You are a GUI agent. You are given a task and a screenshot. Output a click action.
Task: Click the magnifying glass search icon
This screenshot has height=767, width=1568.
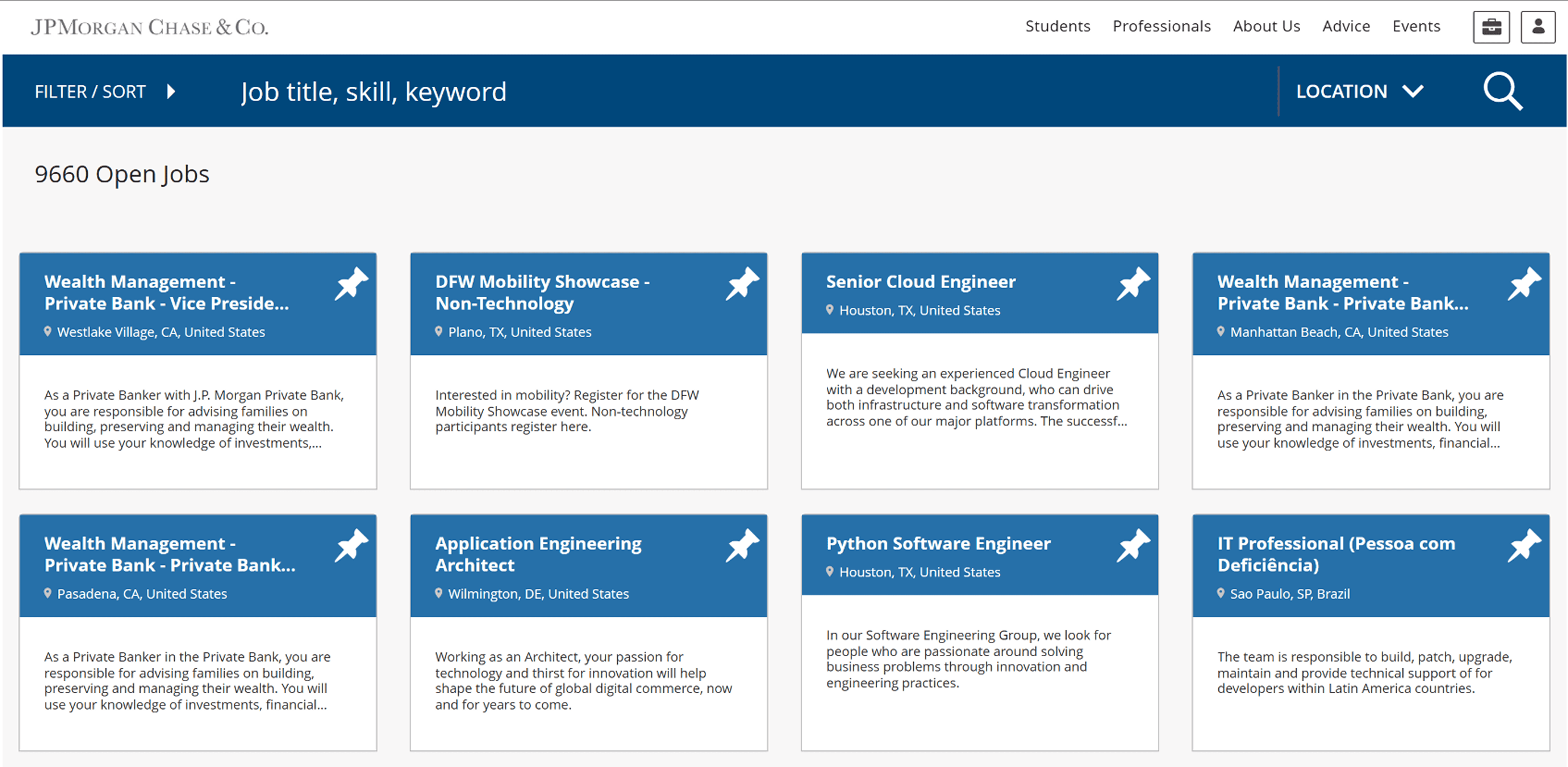click(1502, 91)
